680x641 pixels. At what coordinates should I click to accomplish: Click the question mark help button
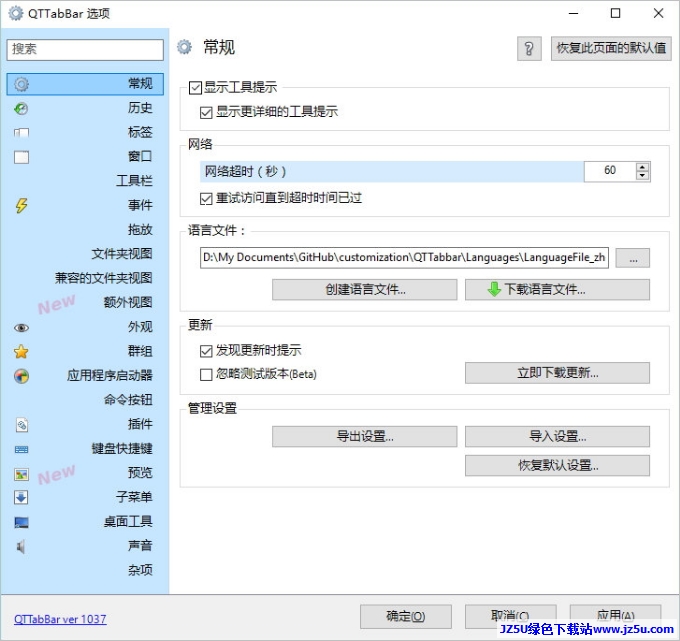(x=529, y=49)
